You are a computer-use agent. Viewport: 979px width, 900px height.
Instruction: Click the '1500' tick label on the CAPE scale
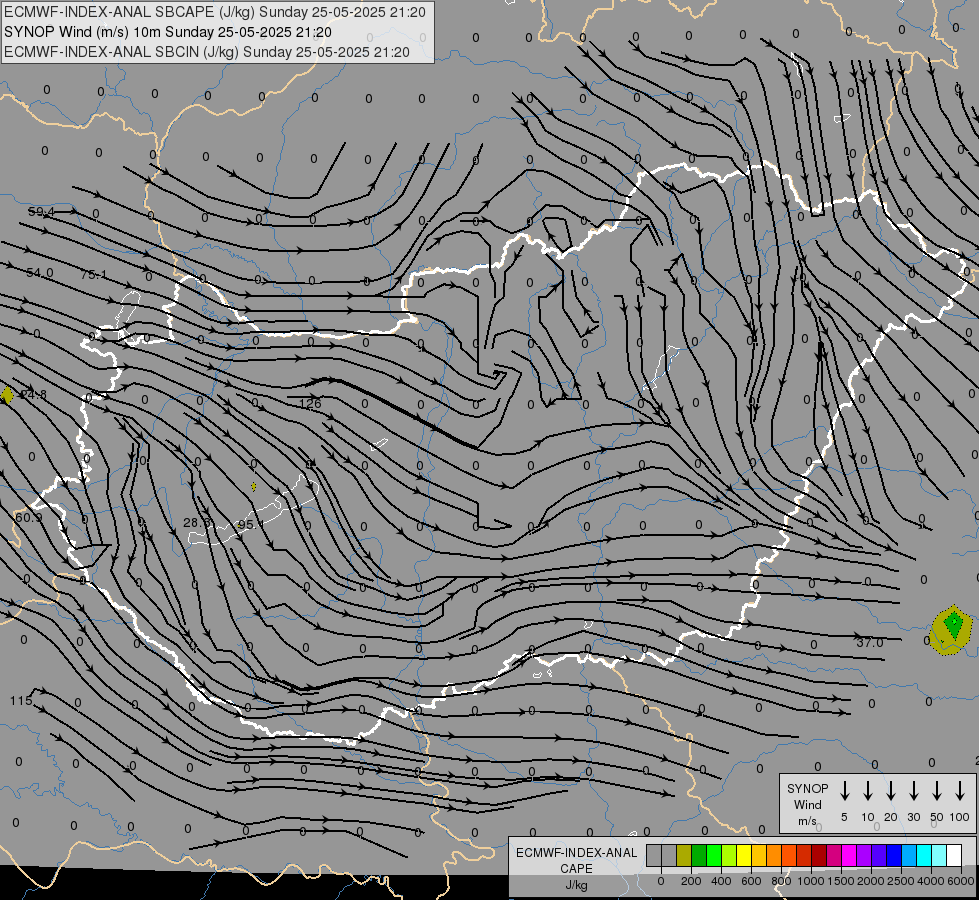(841, 881)
